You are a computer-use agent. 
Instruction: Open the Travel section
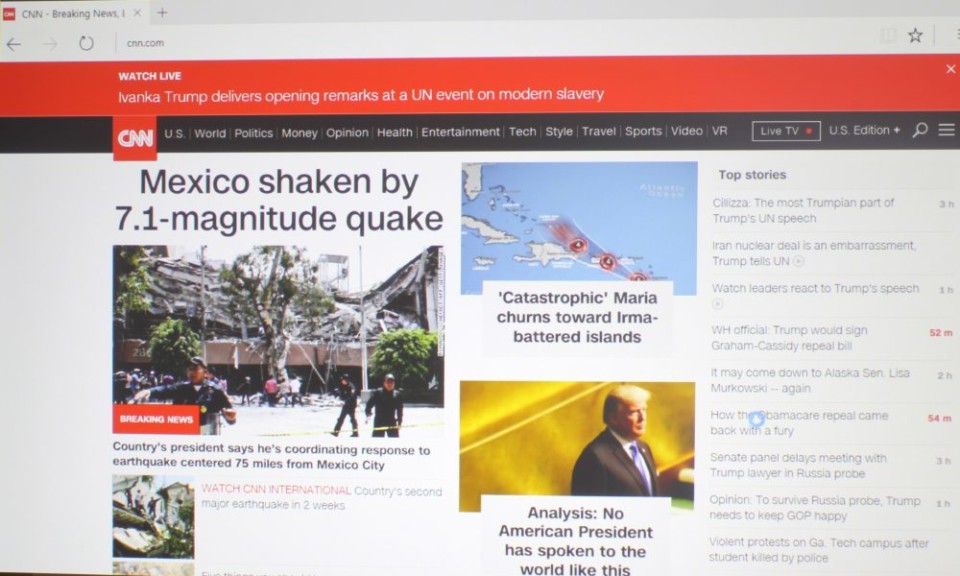pos(599,131)
